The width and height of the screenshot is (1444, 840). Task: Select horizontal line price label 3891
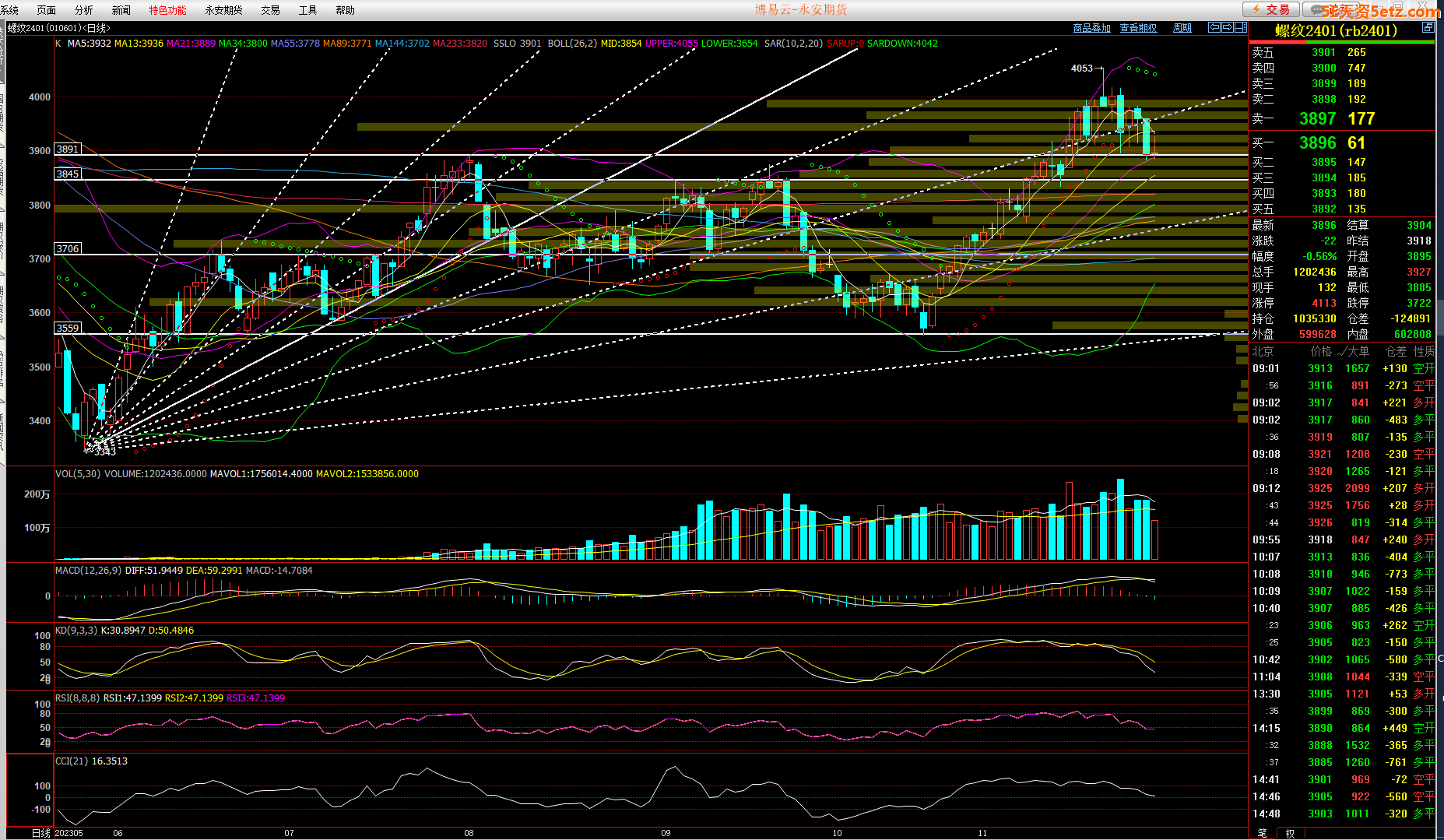[x=68, y=149]
